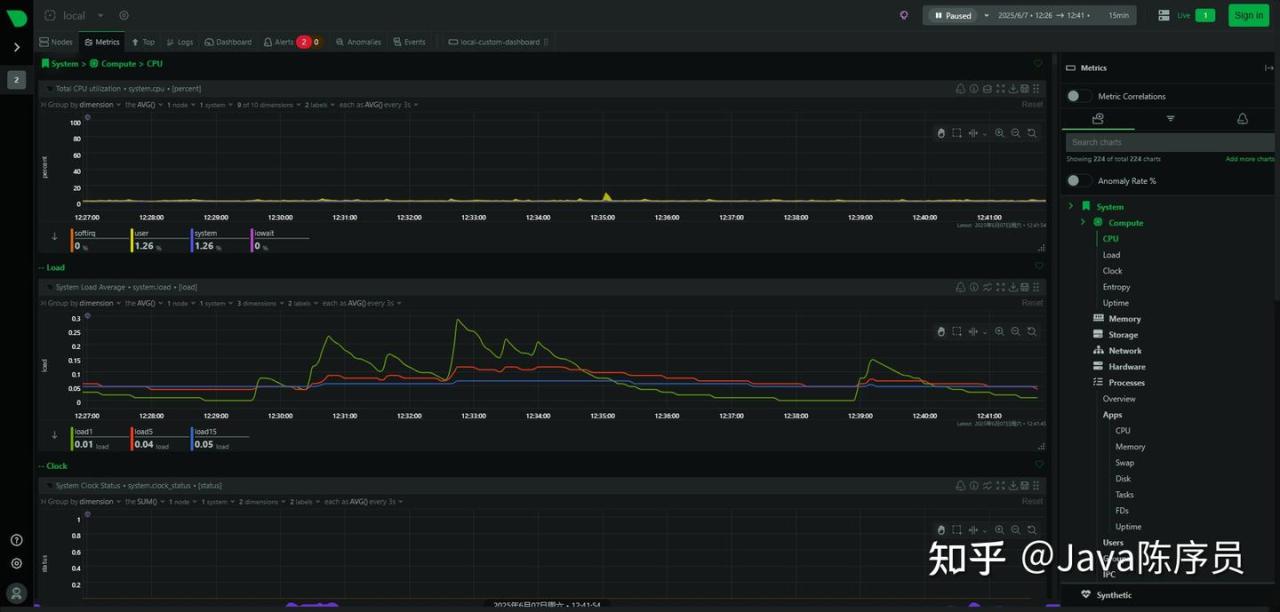Enter fullscreen on CPU utilization chart
Viewport: 1280px width, 612px height.
tap(999, 89)
